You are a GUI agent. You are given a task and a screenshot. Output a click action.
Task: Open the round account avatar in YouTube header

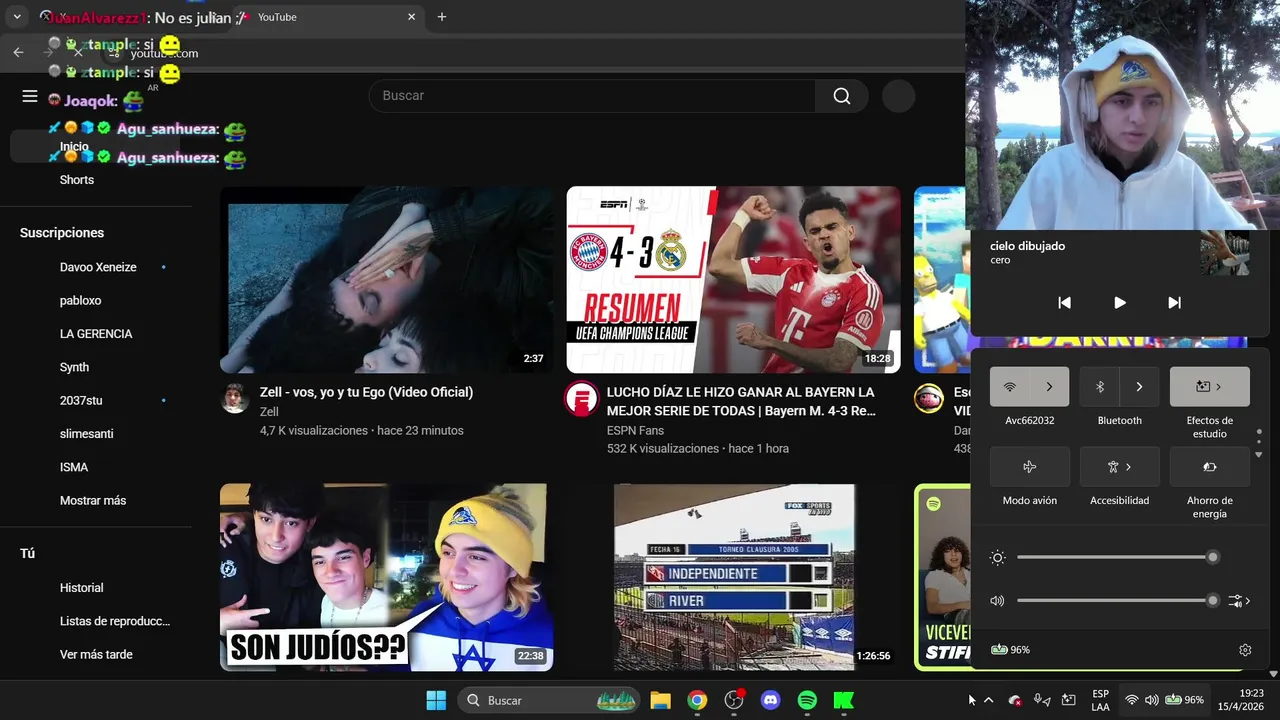[898, 96]
